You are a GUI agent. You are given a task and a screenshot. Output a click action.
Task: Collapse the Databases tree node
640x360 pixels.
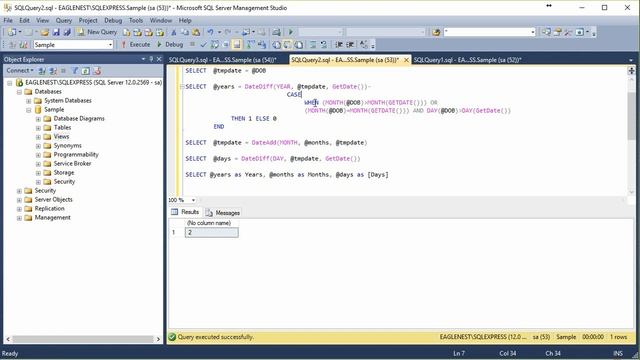[x=19, y=92]
